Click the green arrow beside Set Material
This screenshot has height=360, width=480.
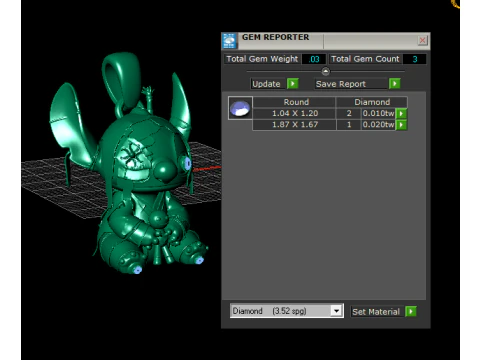[x=411, y=311]
